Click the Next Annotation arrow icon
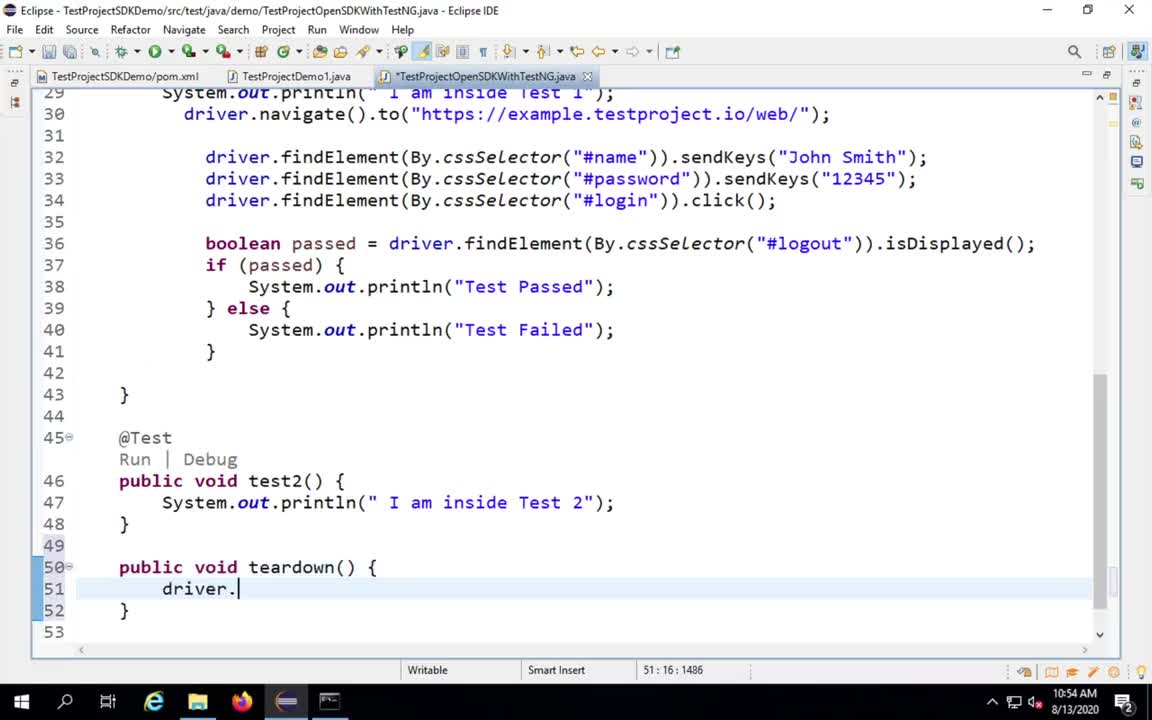Viewport: 1152px width, 720px height. (508, 51)
